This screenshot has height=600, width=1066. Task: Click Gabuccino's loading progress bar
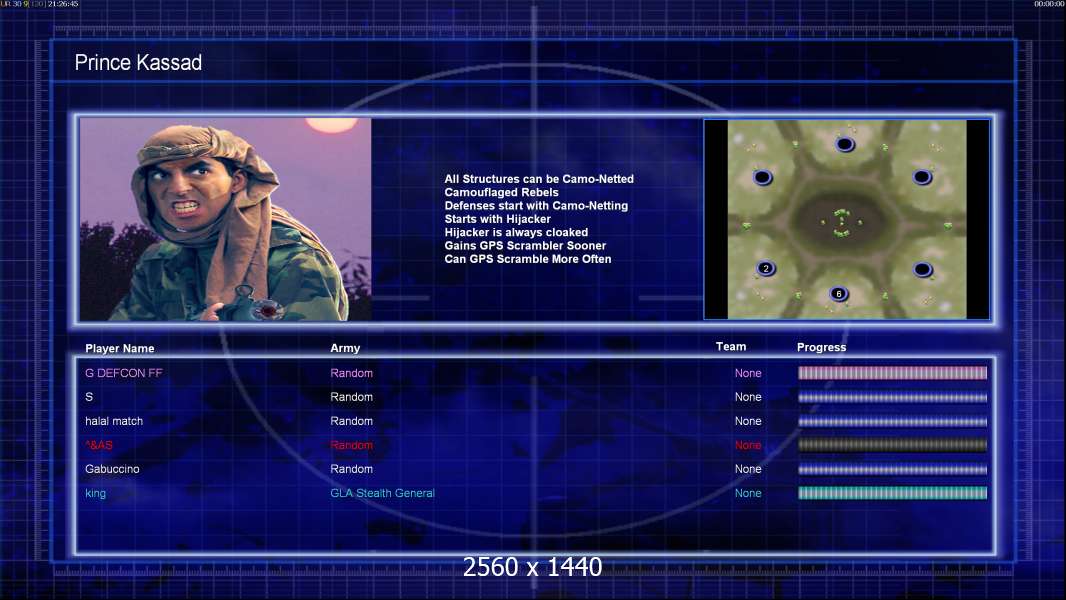click(x=893, y=469)
